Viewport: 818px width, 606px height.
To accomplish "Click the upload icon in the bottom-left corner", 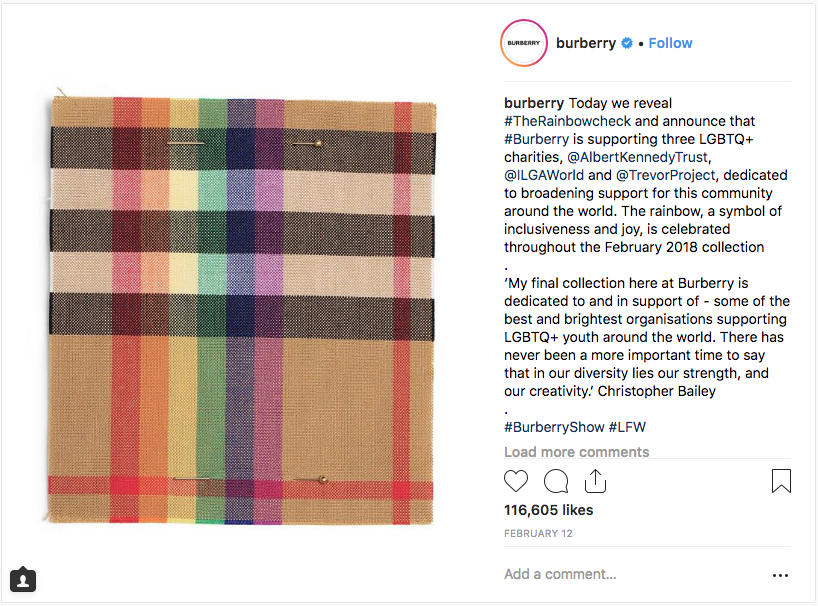I will [x=22, y=580].
